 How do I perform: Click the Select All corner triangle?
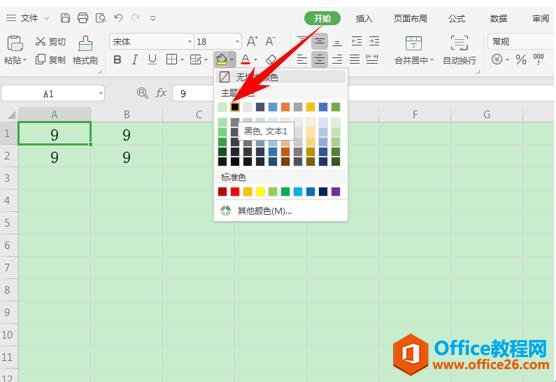click(x=11, y=115)
